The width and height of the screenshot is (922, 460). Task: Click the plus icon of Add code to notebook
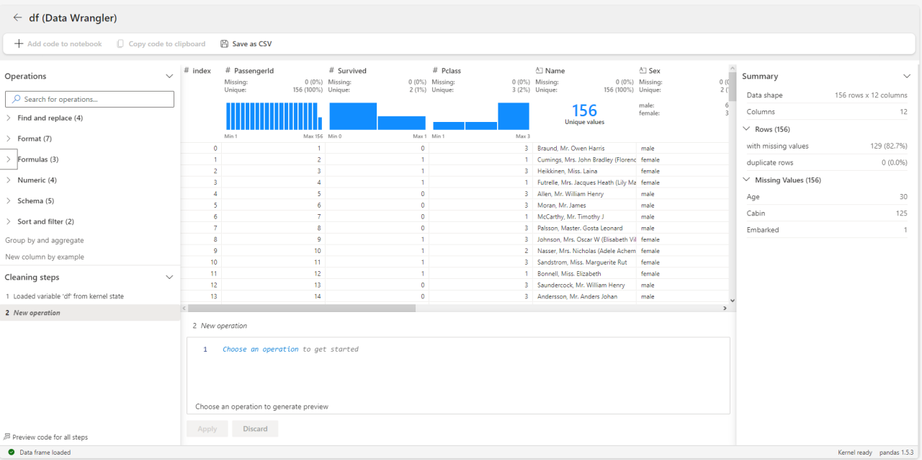coord(19,44)
